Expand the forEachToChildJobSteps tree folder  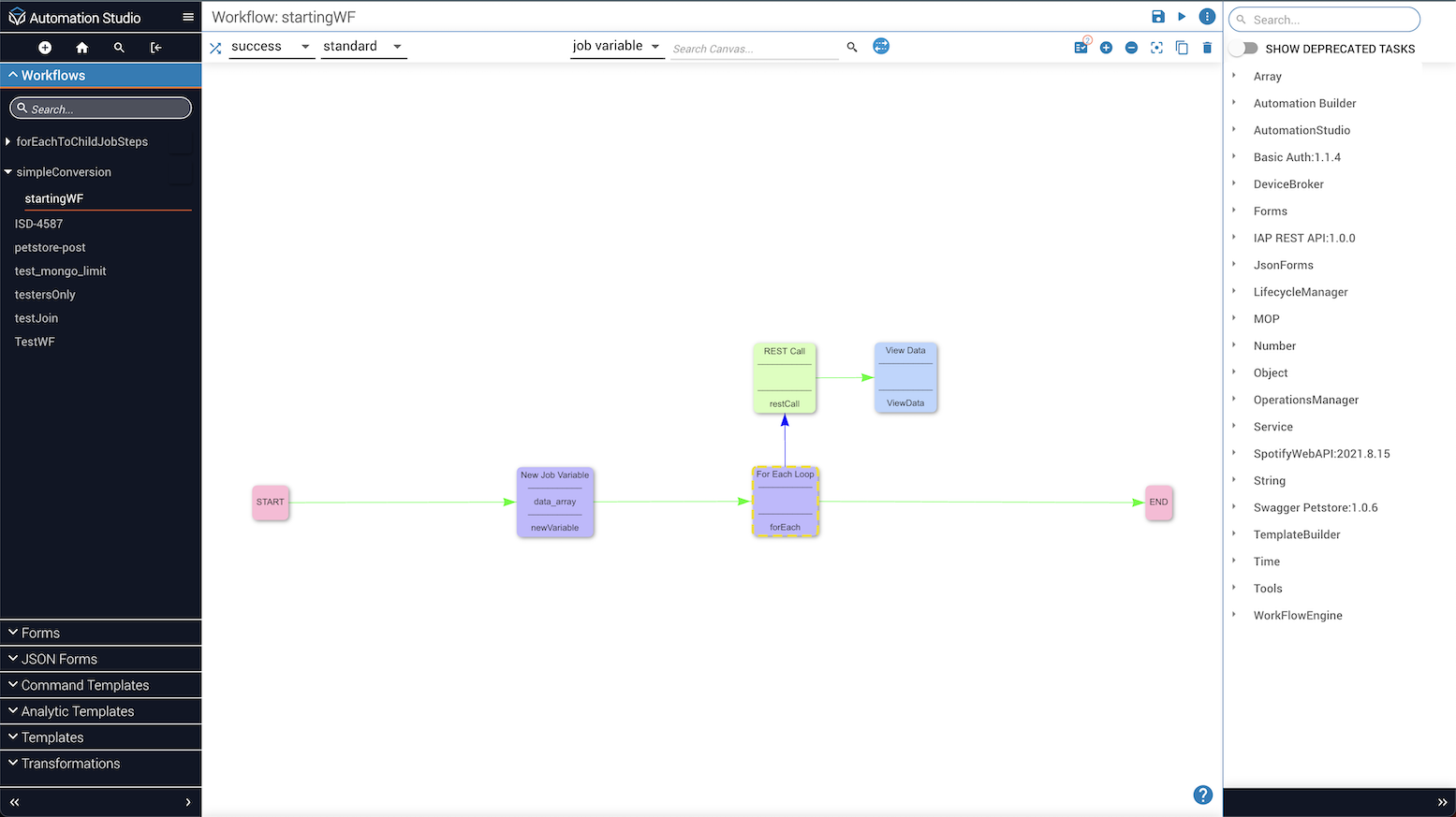coord(8,141)
